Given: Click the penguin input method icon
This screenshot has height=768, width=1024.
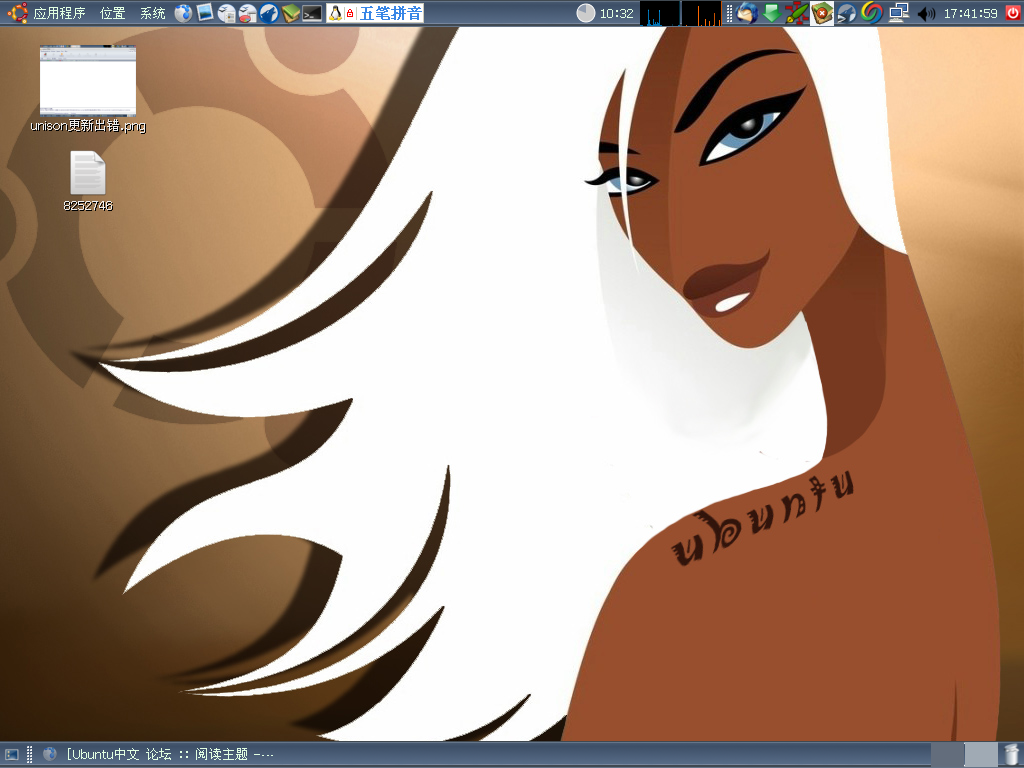Looking at the screenshot, I should tap(335, 13).
